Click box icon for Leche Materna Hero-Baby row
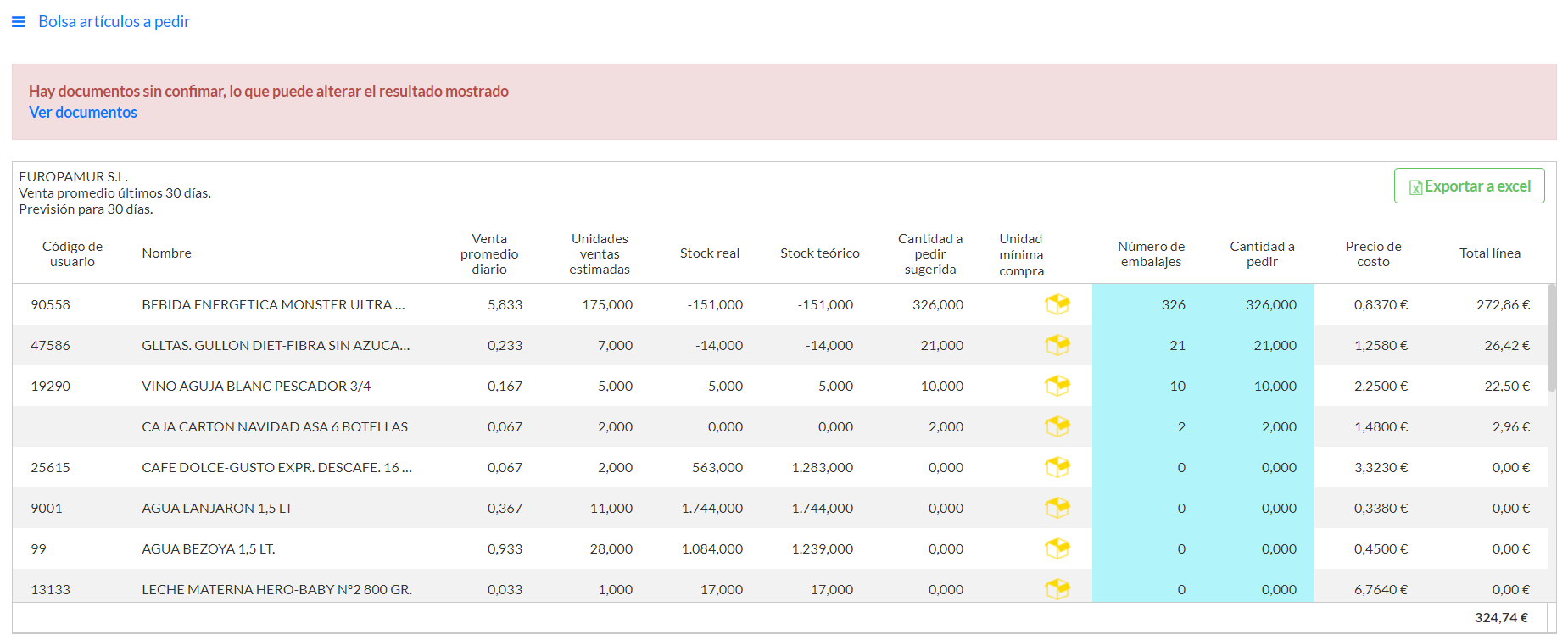Image resolution: width=1568 pixels, height=640 pixels. coord(1057,588)
